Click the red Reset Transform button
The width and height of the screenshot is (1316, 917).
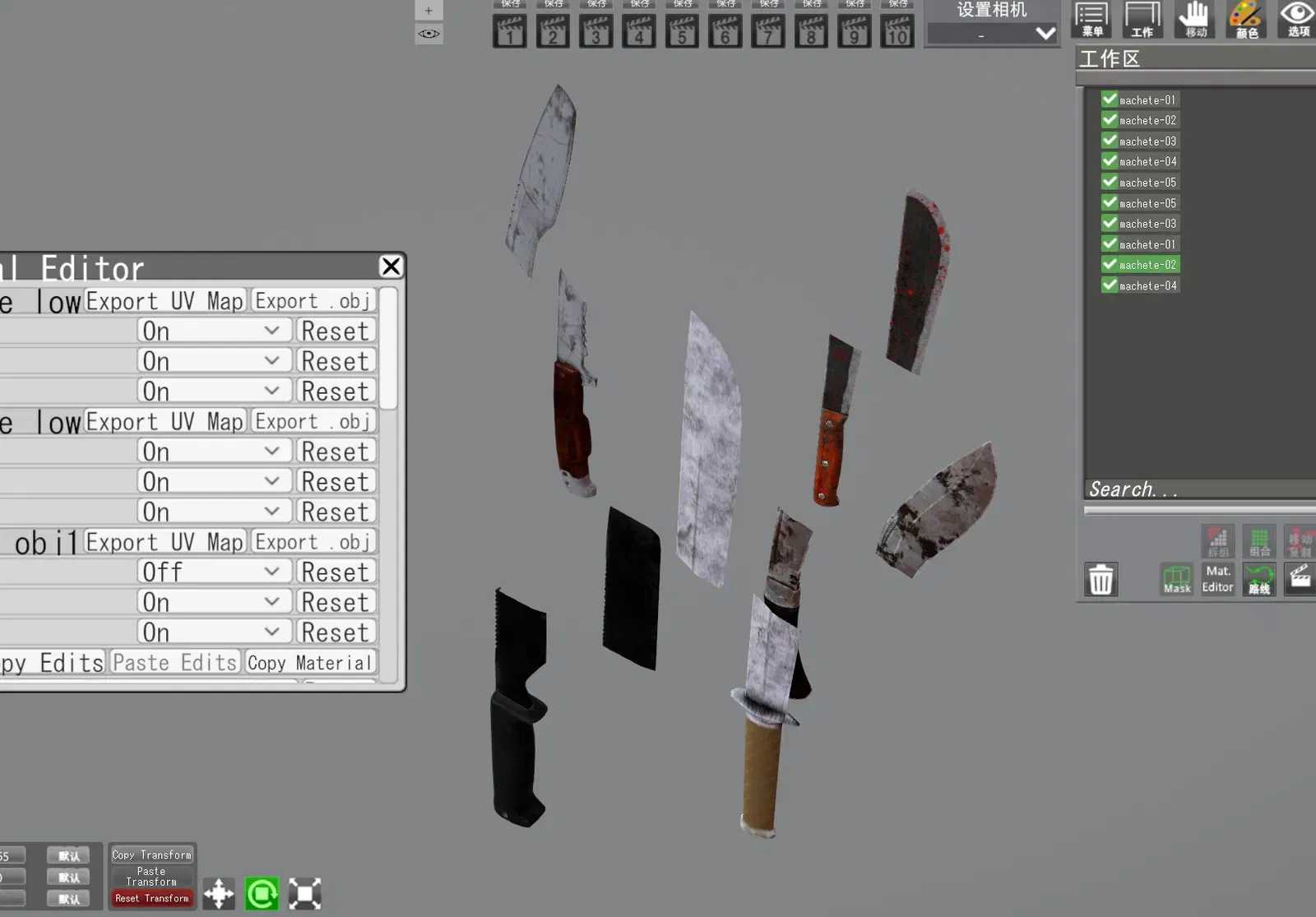click(x=152, y=899)
